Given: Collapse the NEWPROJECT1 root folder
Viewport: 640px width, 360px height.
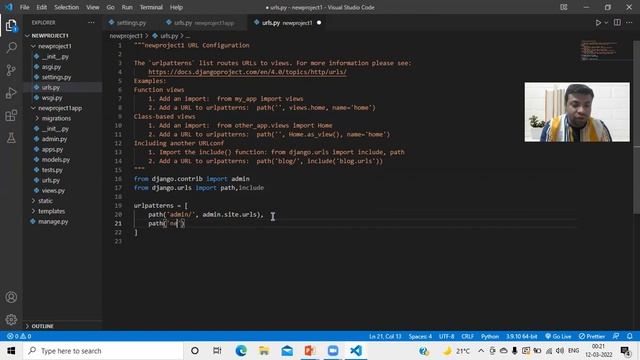Looking at the screenshot, I should click(62, 36).
